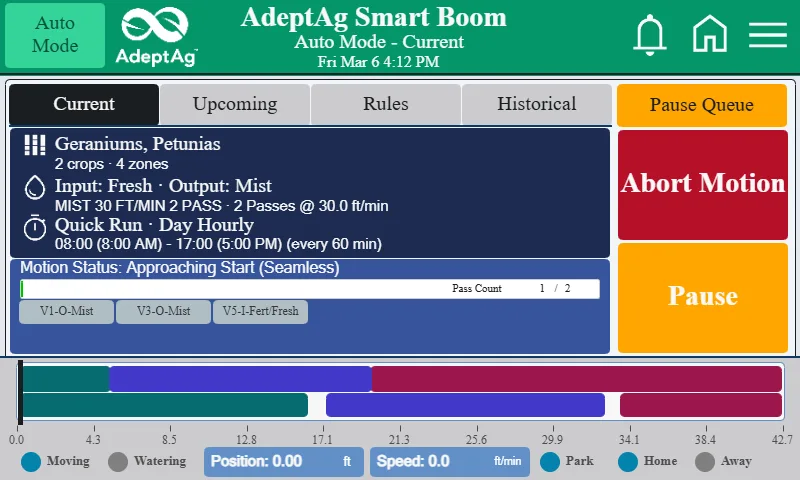Go to the Home screen icon

709,34
